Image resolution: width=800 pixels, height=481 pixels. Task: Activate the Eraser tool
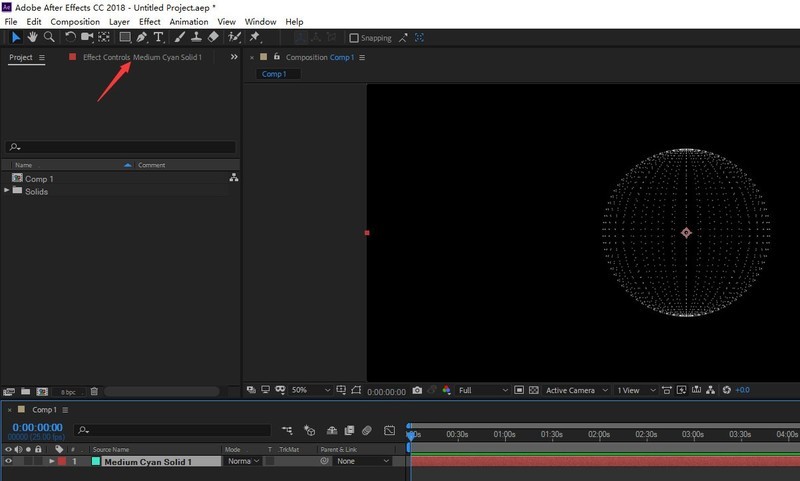coord(214,37)
